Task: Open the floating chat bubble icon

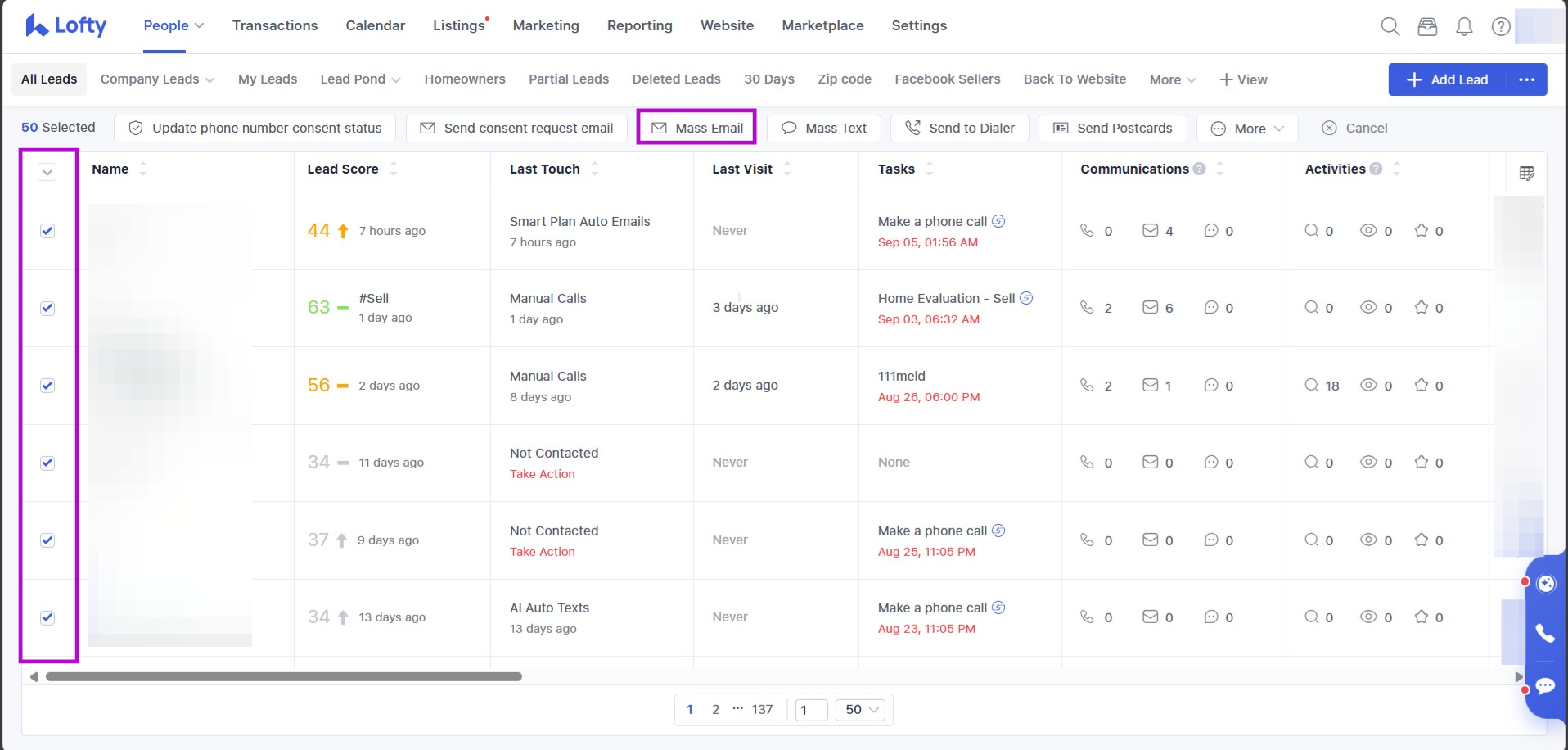Action: tap(1544, 685)
